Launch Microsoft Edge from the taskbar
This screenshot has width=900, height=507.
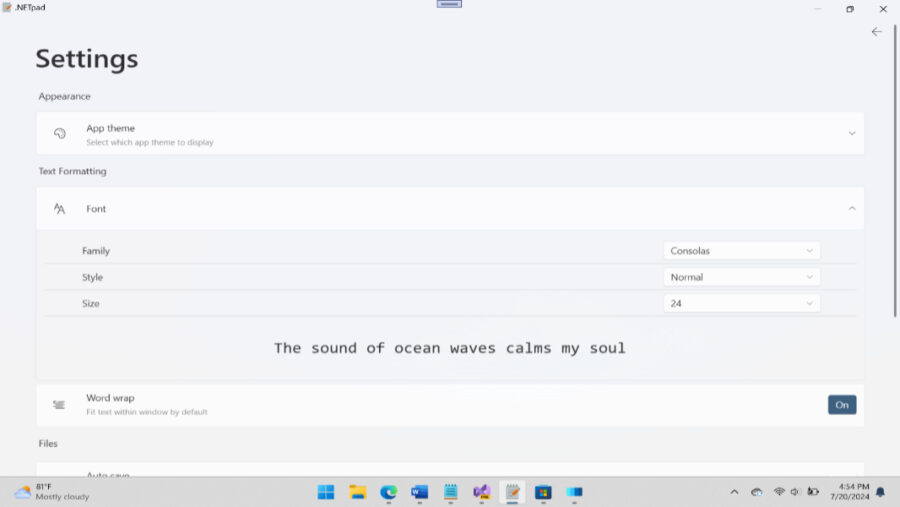click(x=388, y=492)
